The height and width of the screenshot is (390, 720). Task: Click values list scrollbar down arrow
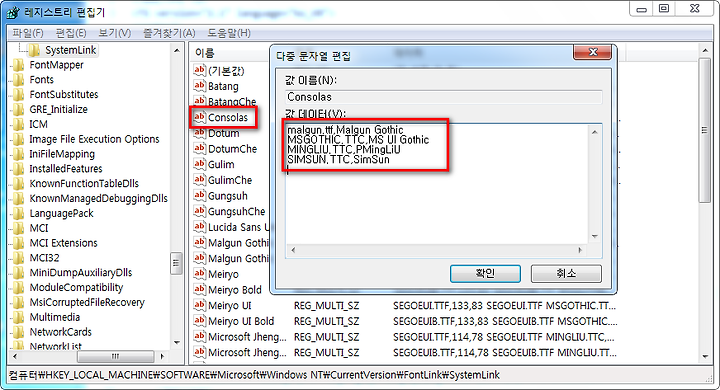point(705,356)
